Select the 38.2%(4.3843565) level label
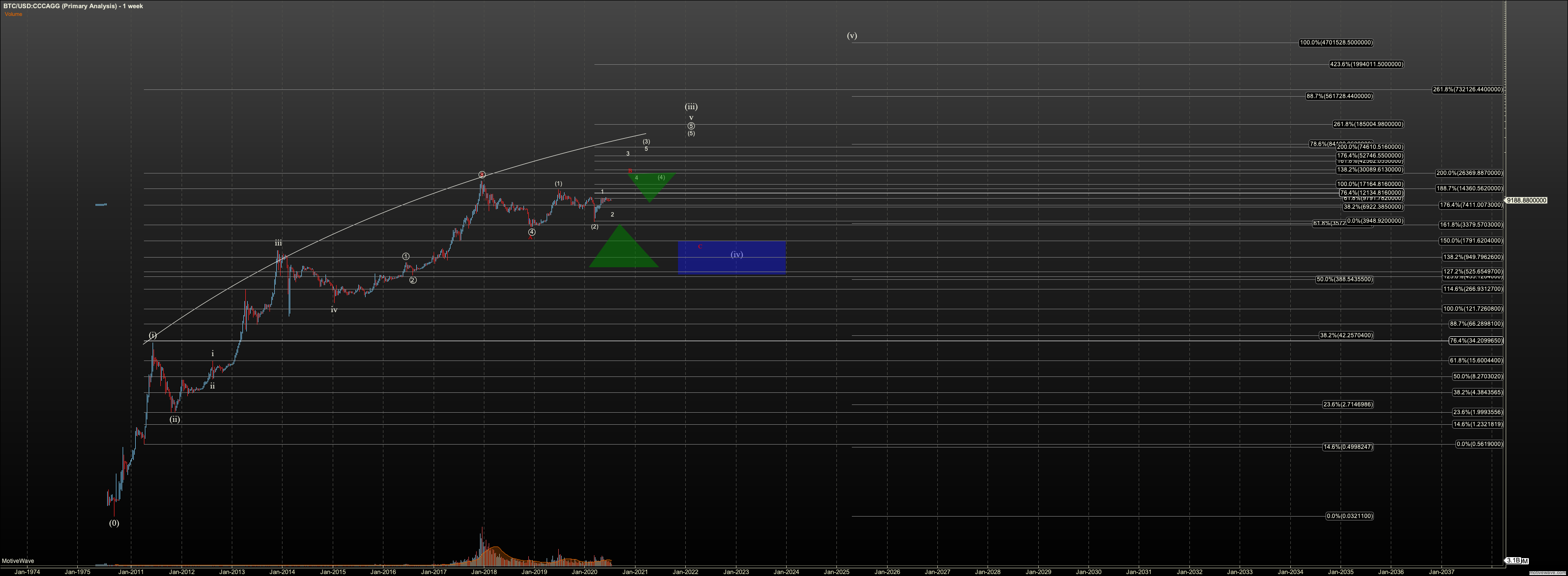 coord(1477,392)
